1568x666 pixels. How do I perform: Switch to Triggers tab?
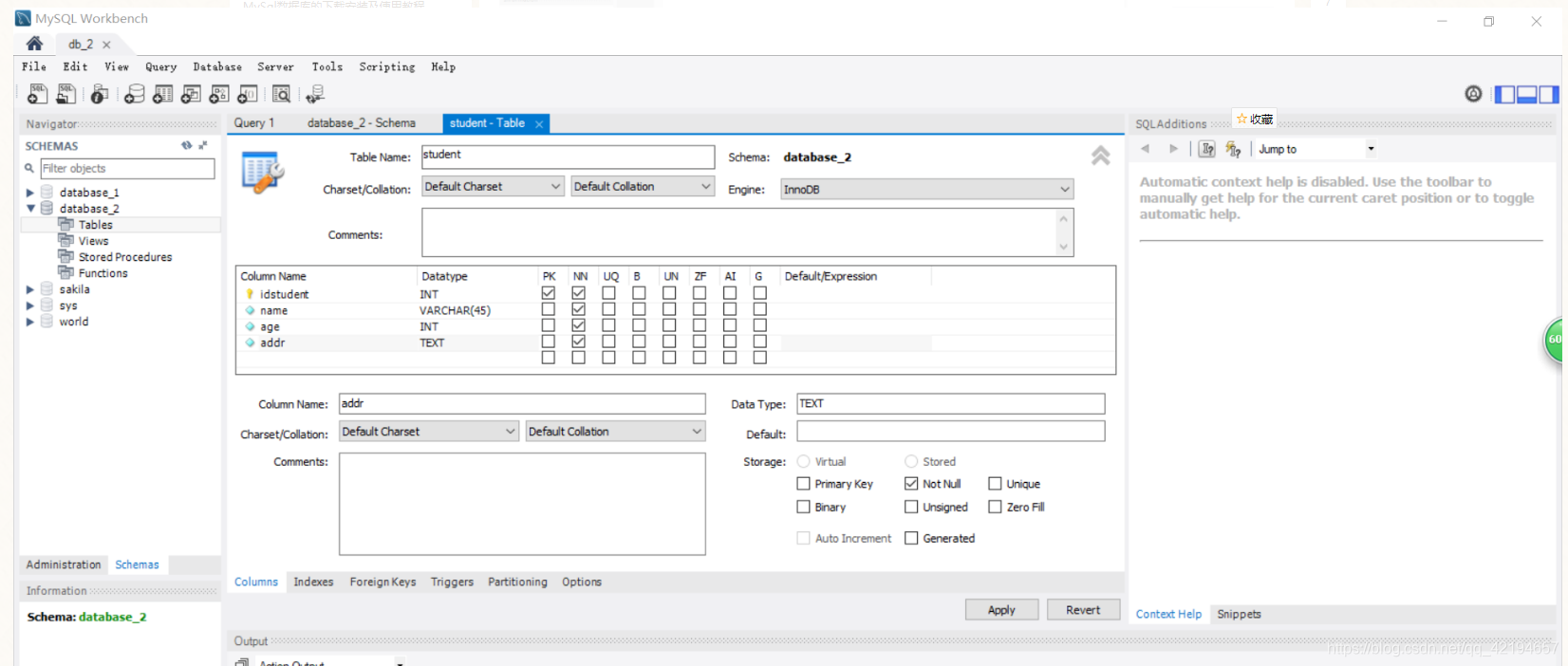pos(452,583)
